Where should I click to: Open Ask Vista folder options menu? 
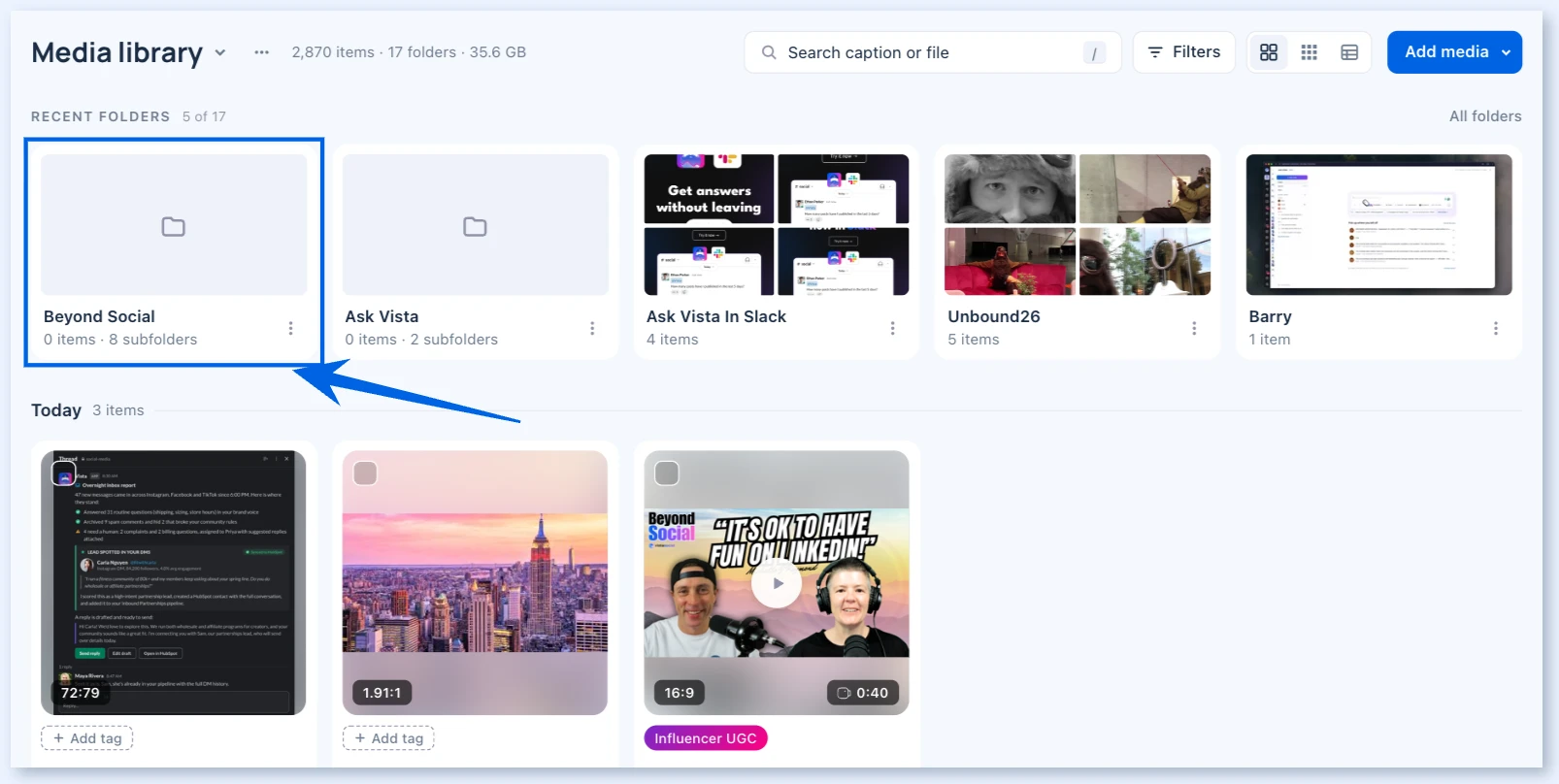click(x=592, y=328)
